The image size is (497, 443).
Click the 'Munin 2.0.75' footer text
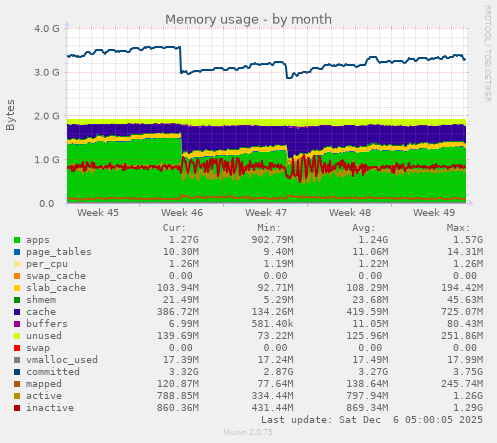[x=248, y=432]
